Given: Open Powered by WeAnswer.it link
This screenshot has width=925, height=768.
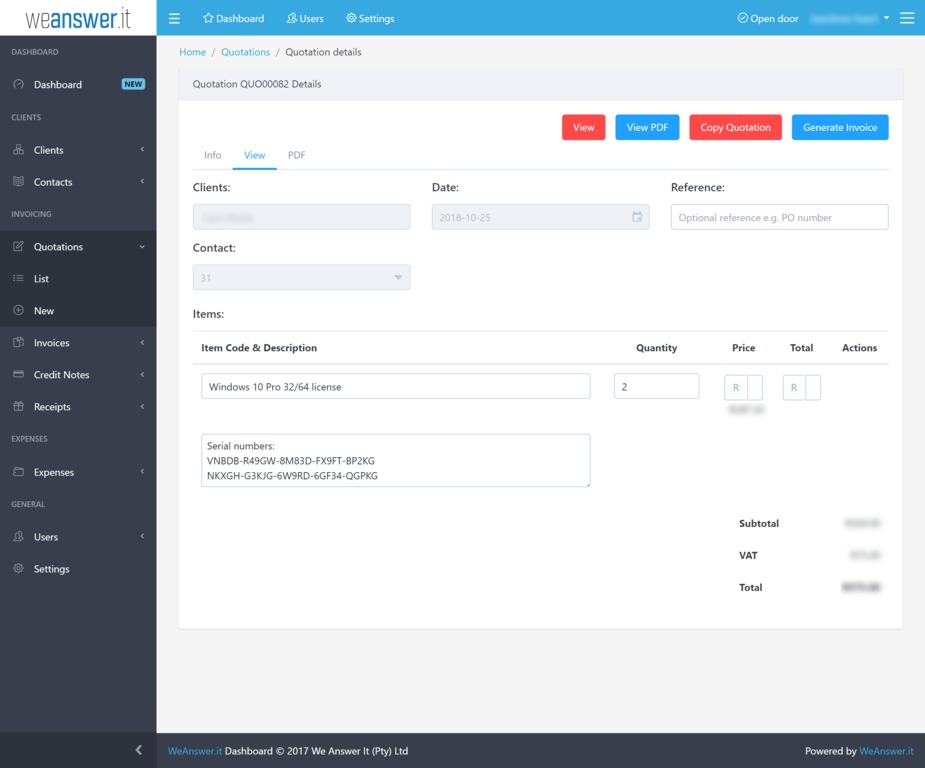Looking at the screenshot, I should click(886, 751).
